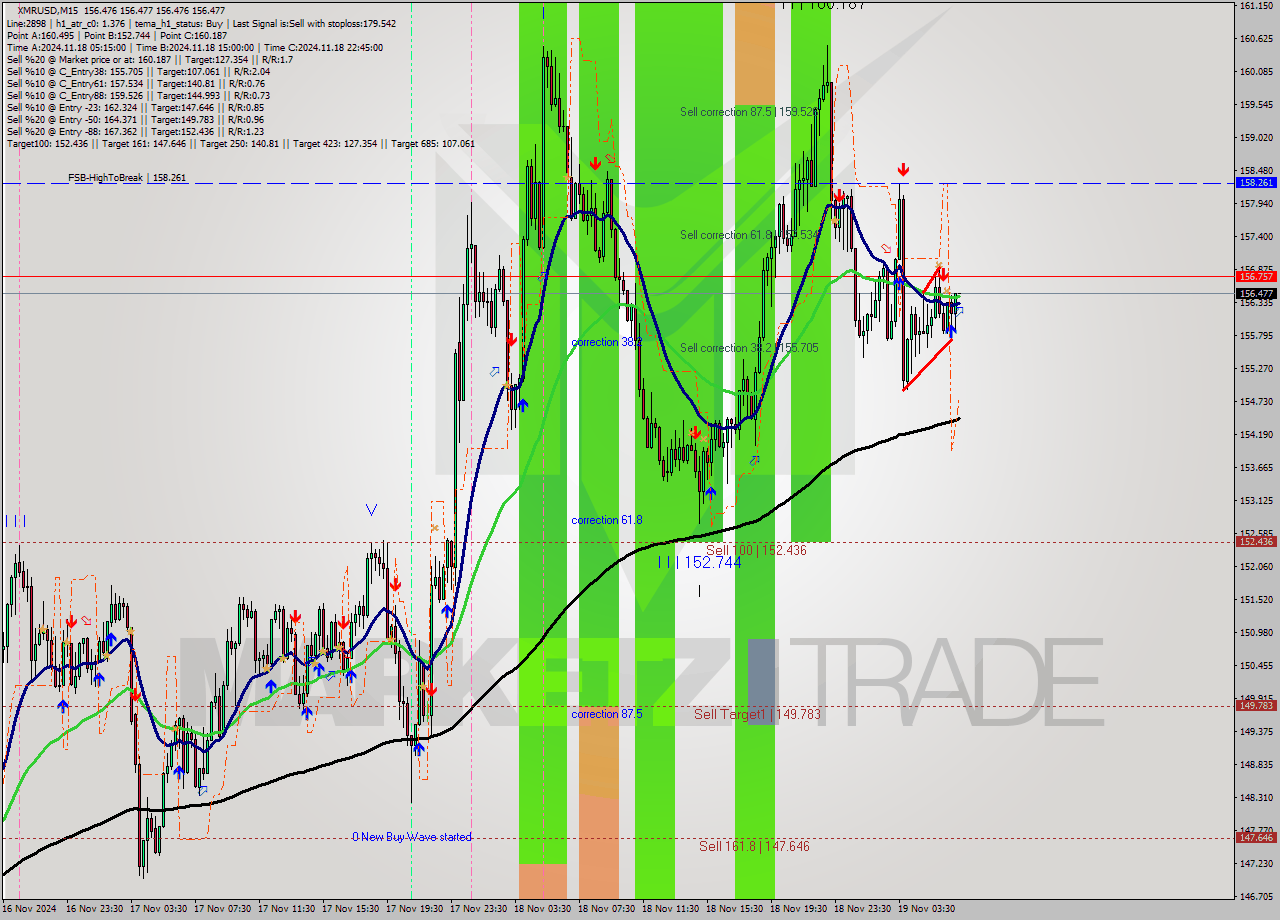Click the 0 New Buy Wave started label
This screenshot has width=1280, height=920.
(411, 837)
